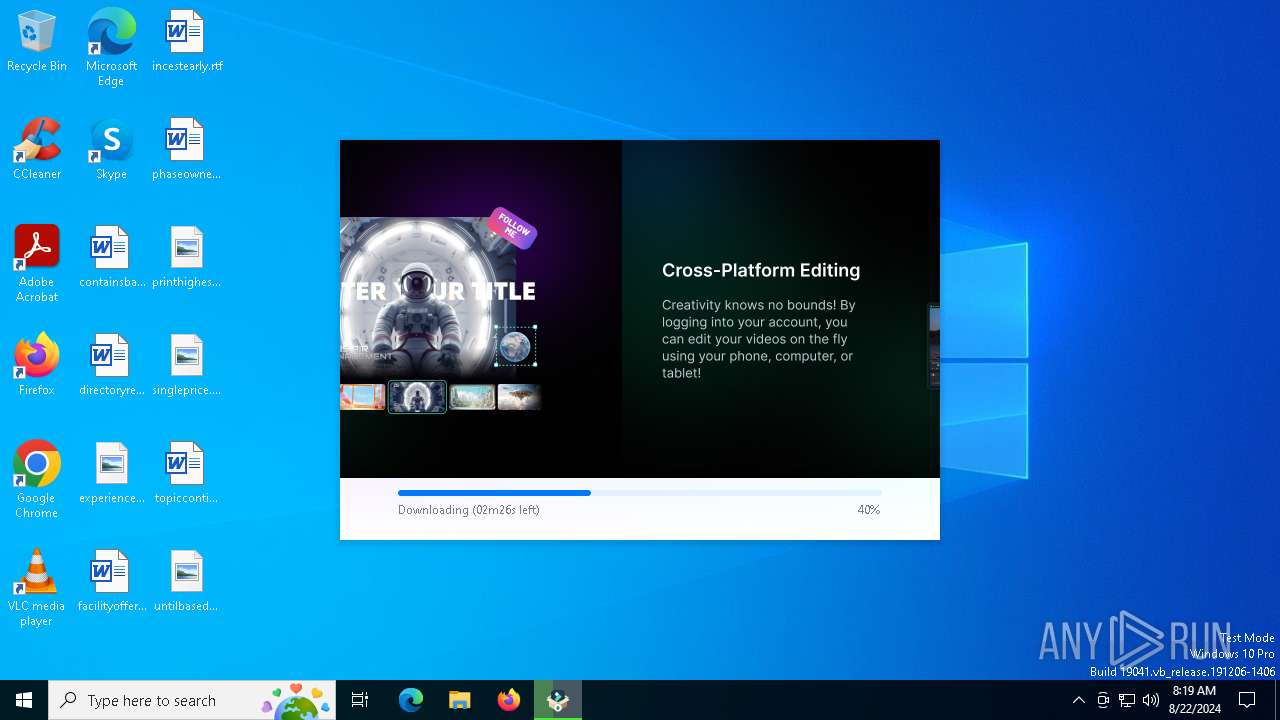Viewport: 1280px width, 720px height.
Task: Open the Firefox desktop shortcut
Action: click(37, 366)
